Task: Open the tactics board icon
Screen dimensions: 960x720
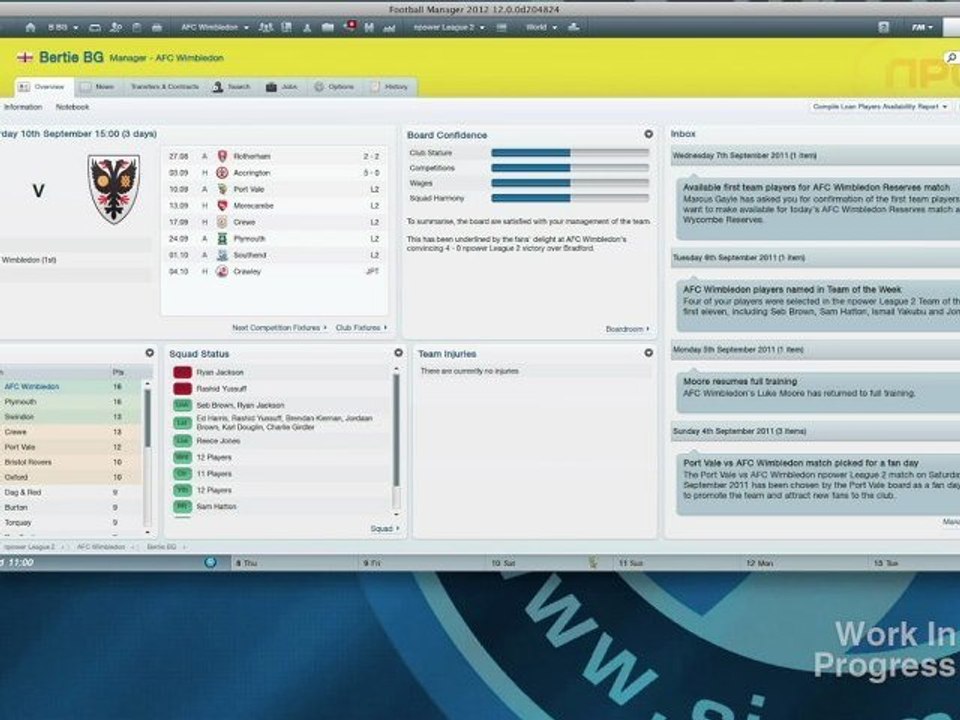Action: tap(287, 28)
